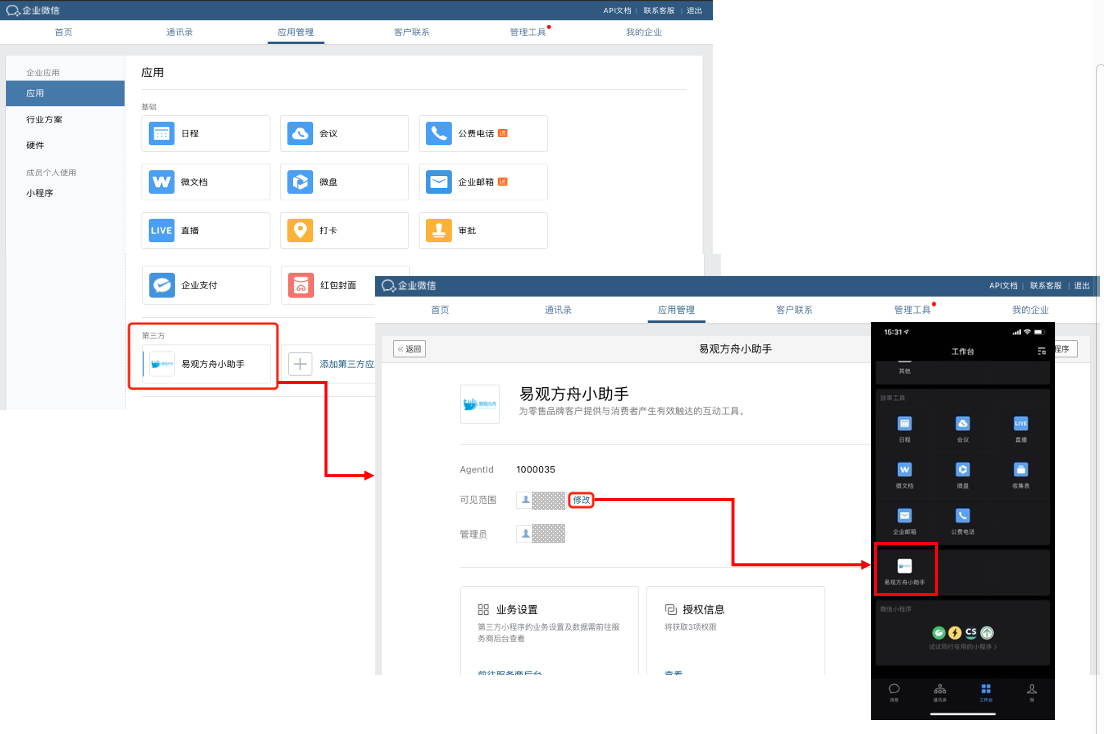1104x734 pixels.
Task: Switch to 我 tab on phone bottom bar
Action: point(1031,692)
